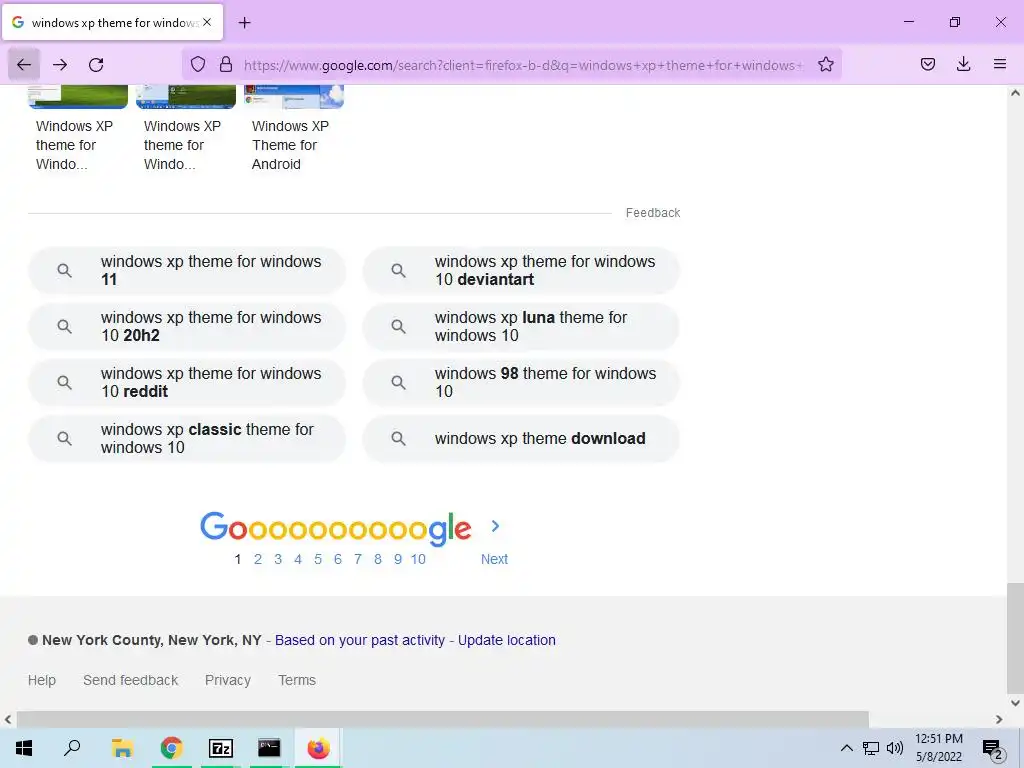The image size is (1024, 768).
Task: Open 7-Zip from the taskbar
Action: click(x=221, y=748)
